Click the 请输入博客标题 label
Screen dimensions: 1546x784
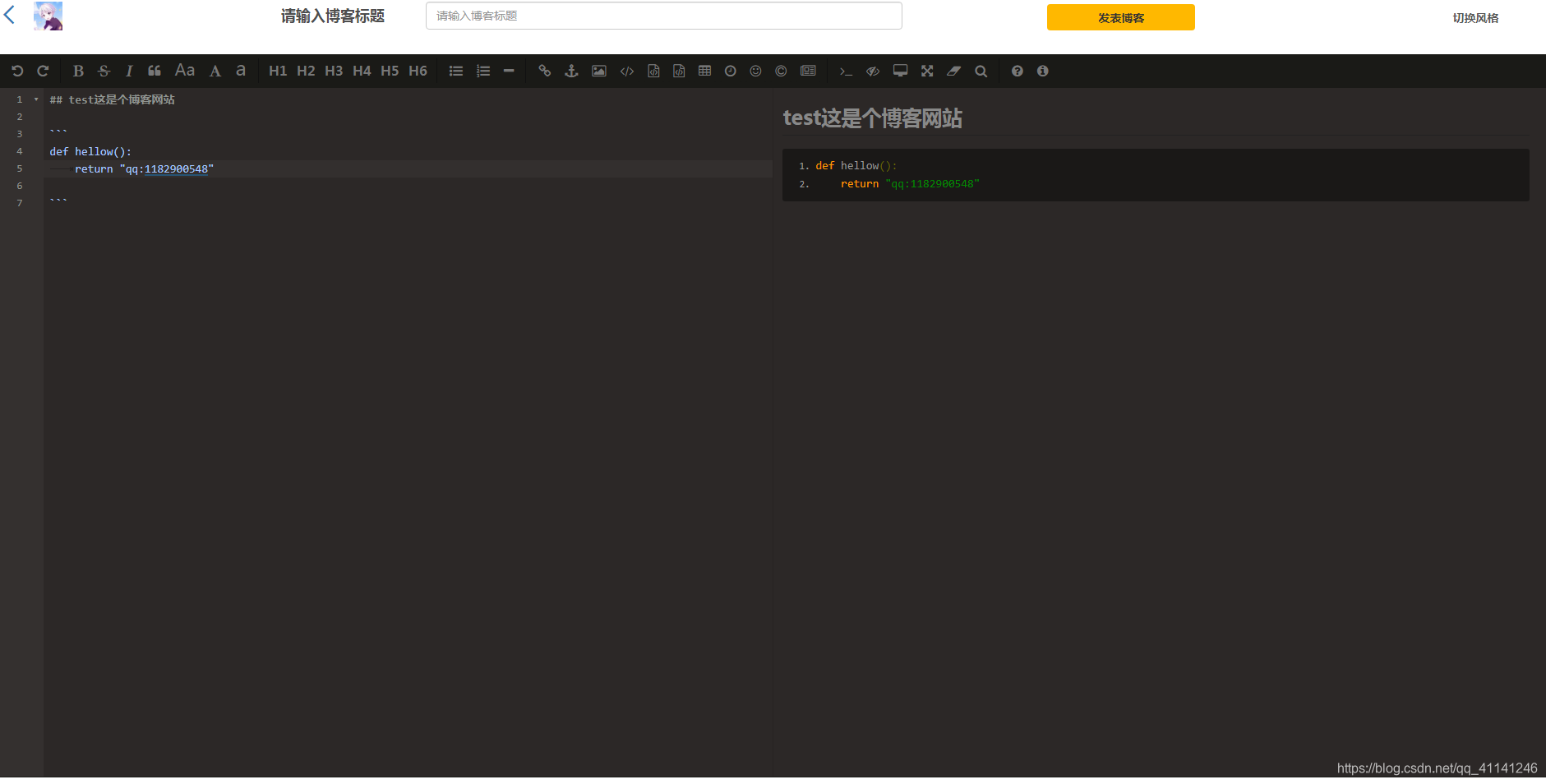point(333,16)
